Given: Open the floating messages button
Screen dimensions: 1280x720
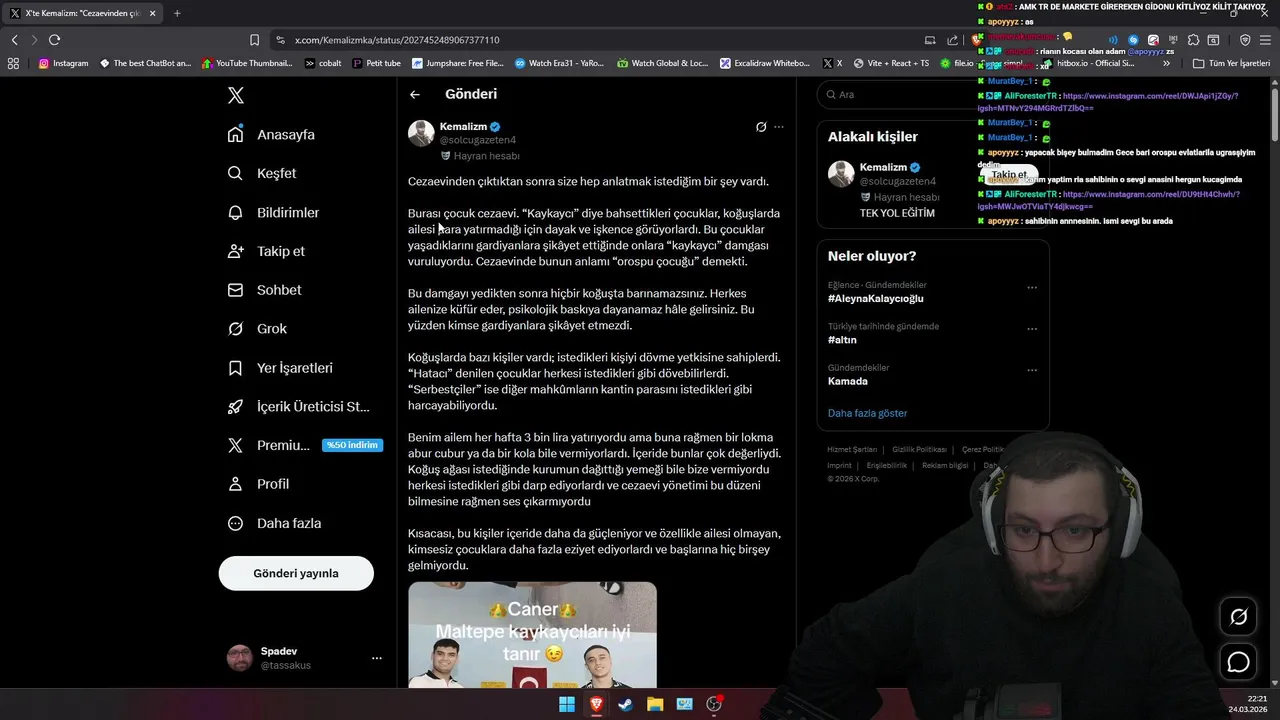Looking at the screenshot, I should [1238, 662].
